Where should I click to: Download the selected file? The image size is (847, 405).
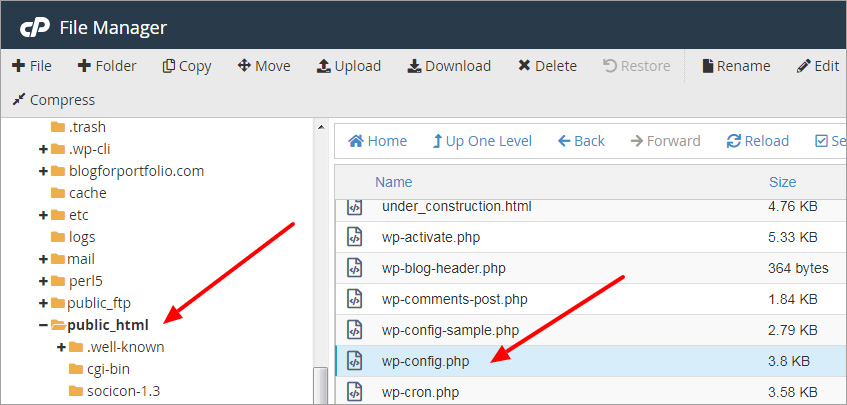pos(449,66)
